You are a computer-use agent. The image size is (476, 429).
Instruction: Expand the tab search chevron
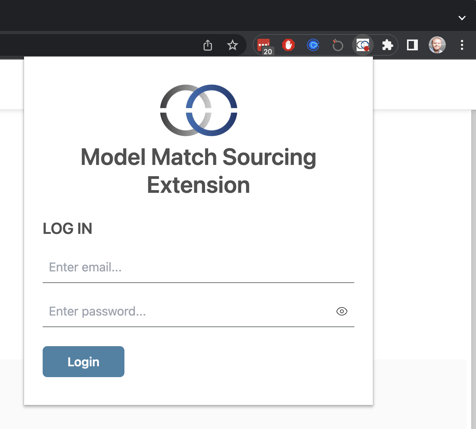click(462, 18)
